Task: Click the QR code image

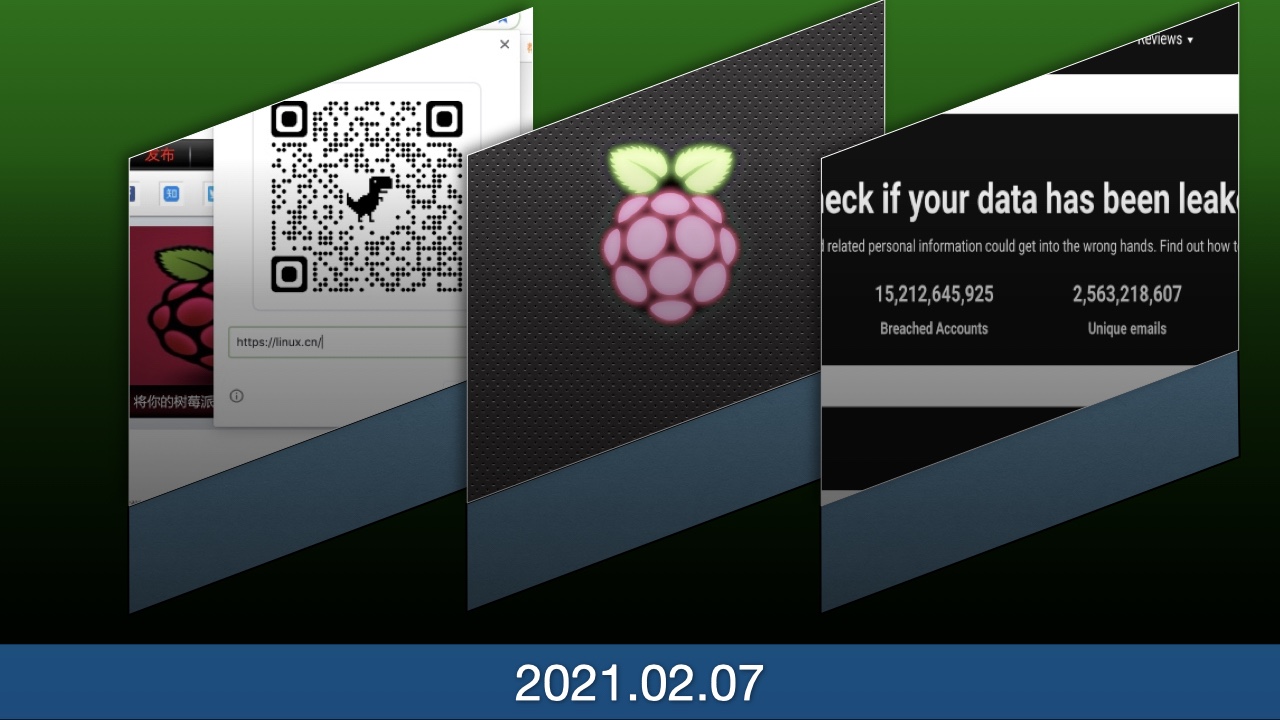Action: [x=366, y=196]
